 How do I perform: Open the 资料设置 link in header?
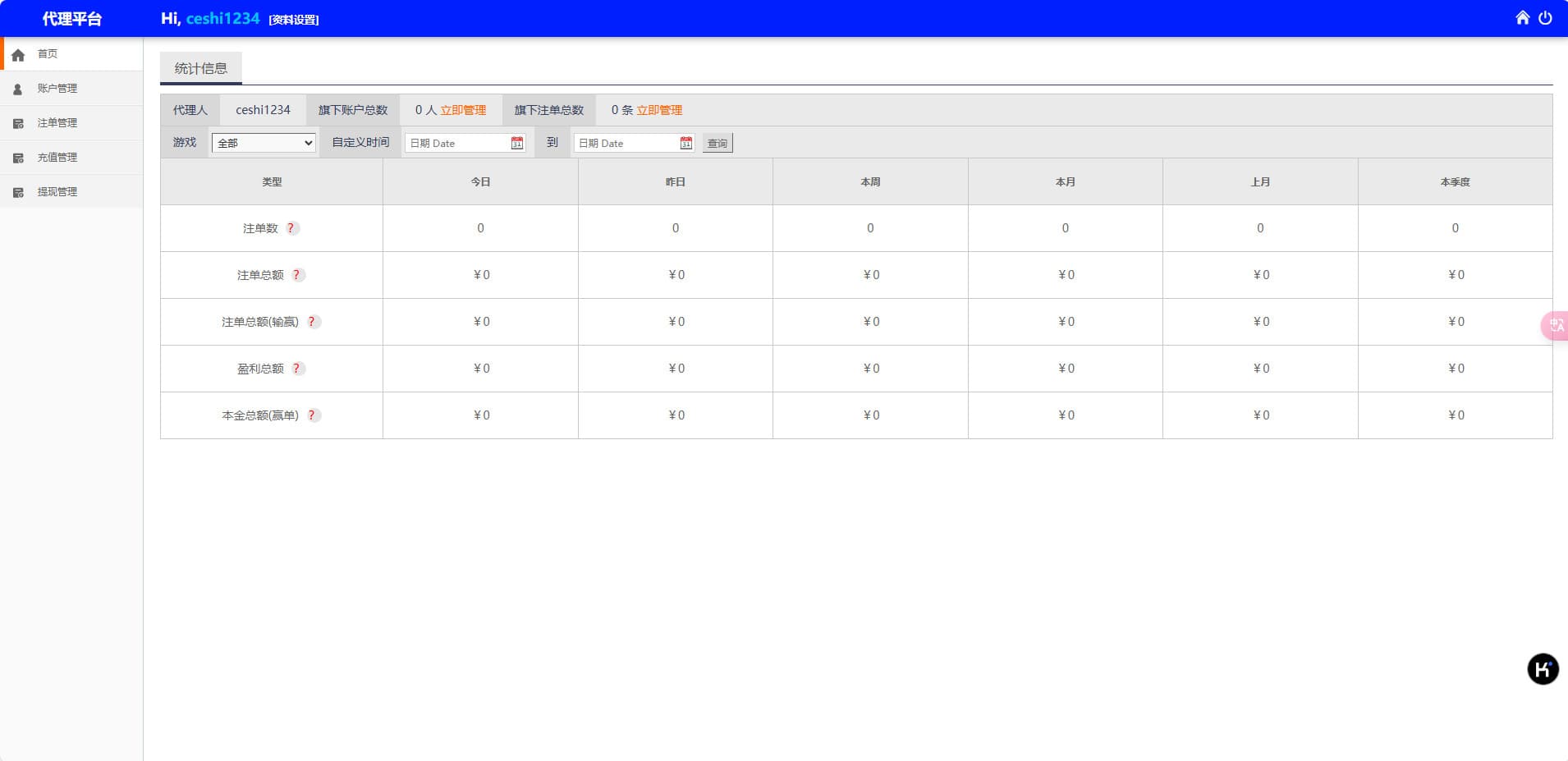pyautogui.click(x=294, y=20)
